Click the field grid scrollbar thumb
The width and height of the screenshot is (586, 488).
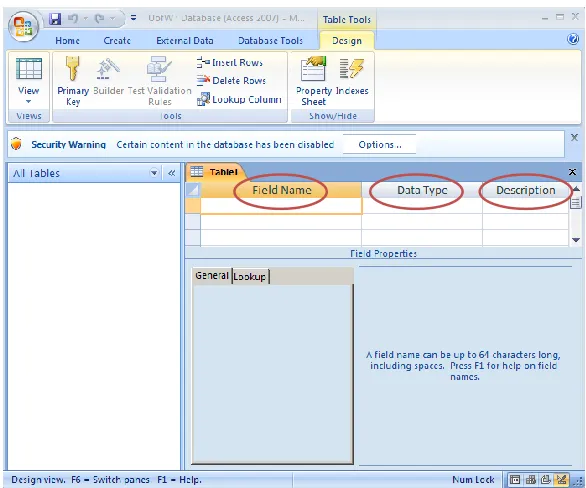[576, 203]
